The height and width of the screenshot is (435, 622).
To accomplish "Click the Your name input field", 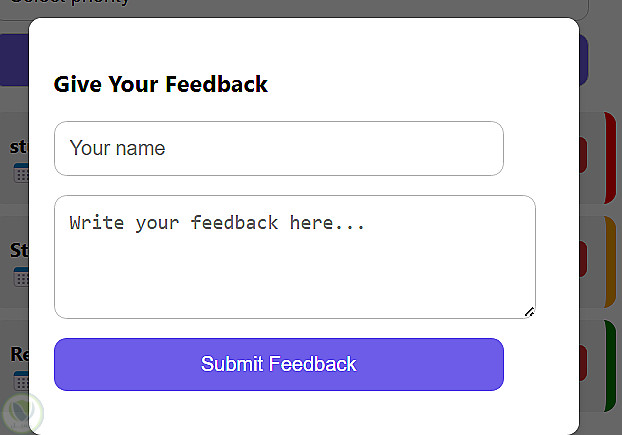I will pyautogui.click(x=278, y=149).
